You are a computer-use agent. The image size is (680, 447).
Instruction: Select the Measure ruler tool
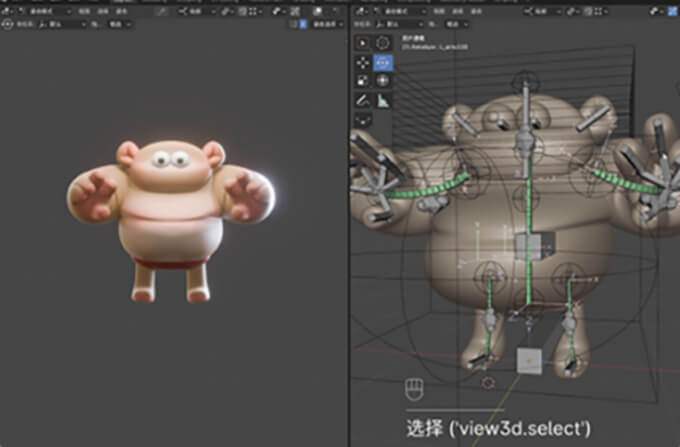(383, 101)
